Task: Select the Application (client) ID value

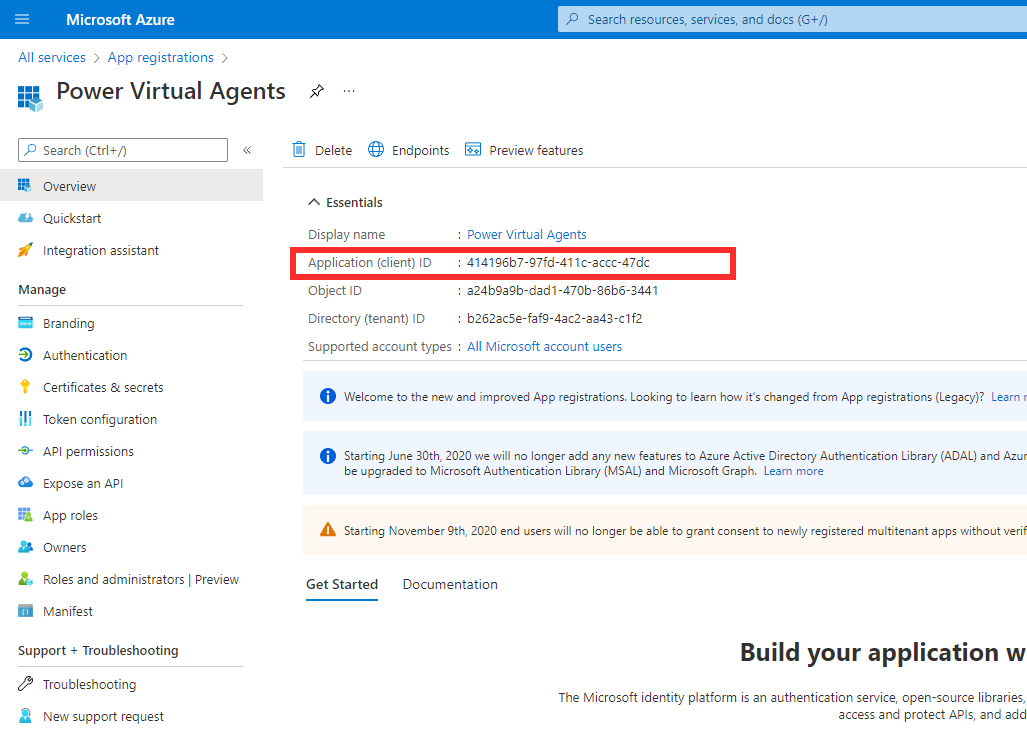Action: [x=558, y=262]
